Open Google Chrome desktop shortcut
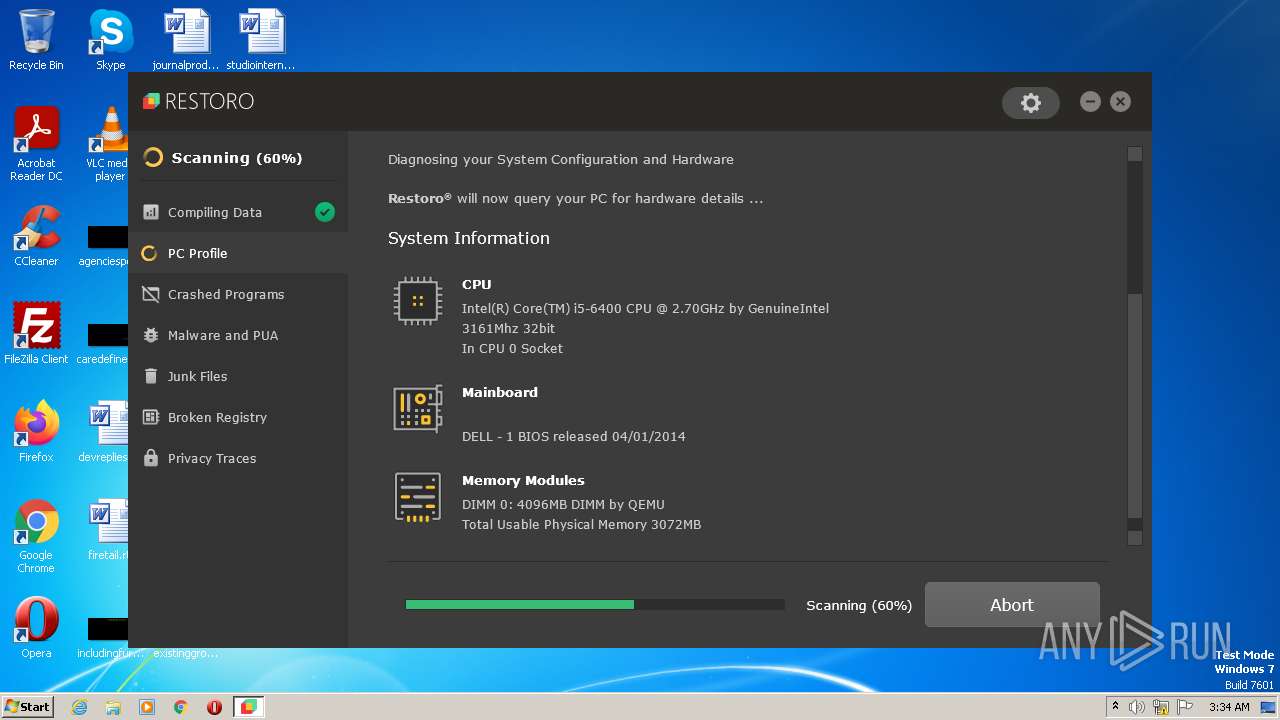This screenshot has width=1280, height=720. point(36,537)
